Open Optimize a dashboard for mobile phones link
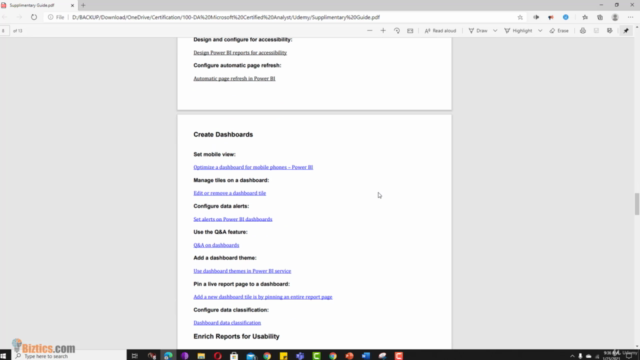640x360 pixels. coord(253,167)
